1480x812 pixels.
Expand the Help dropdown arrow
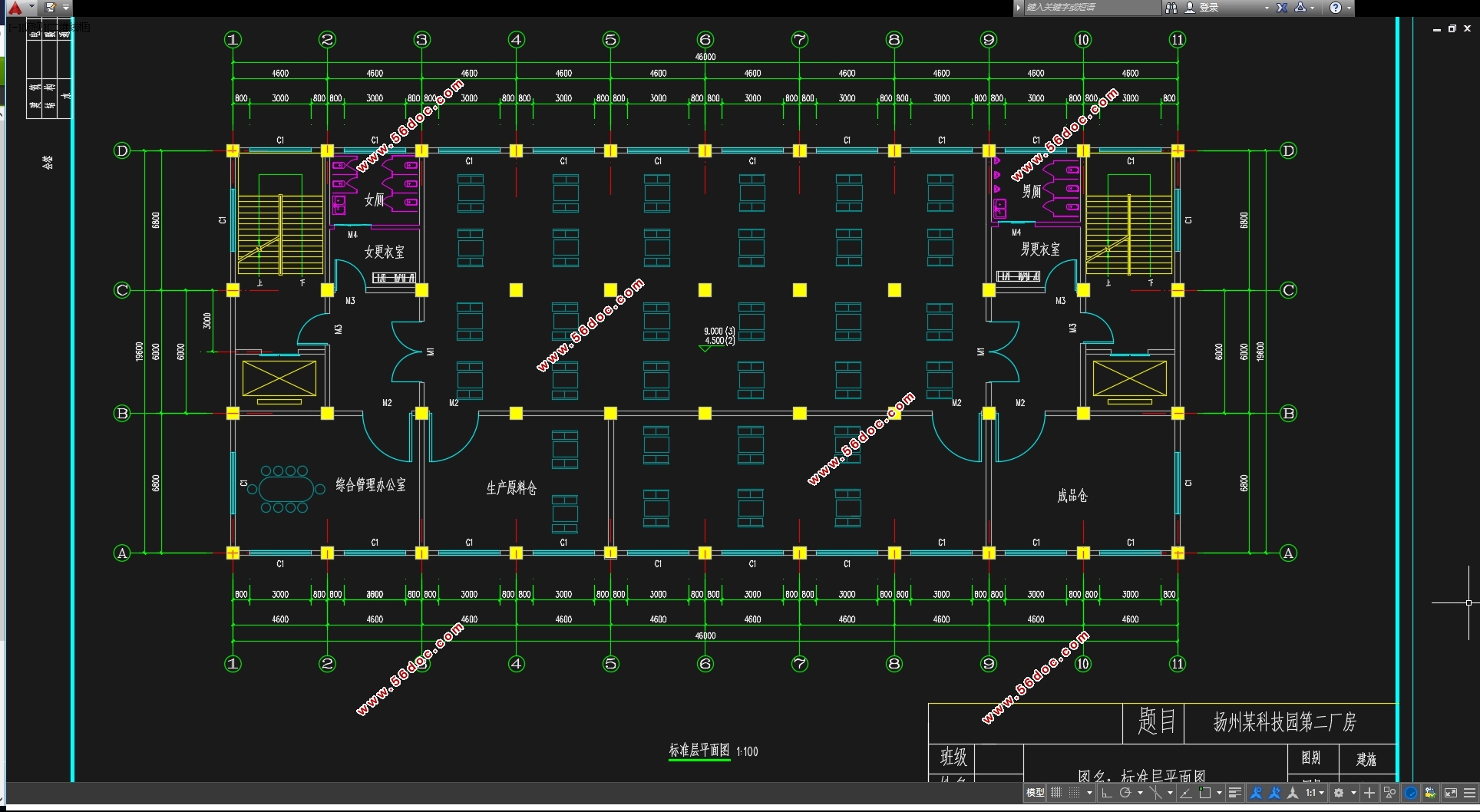click(1349, 8)
